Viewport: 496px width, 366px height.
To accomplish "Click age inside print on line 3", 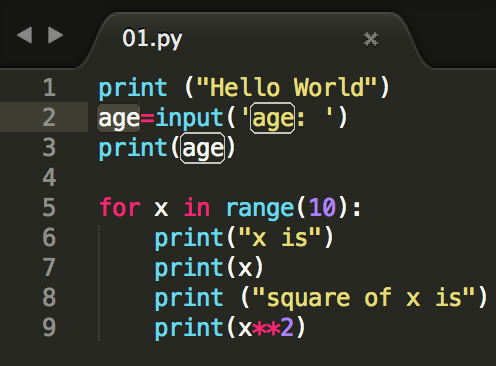I will pyautogui.click(x=202, y=148).
